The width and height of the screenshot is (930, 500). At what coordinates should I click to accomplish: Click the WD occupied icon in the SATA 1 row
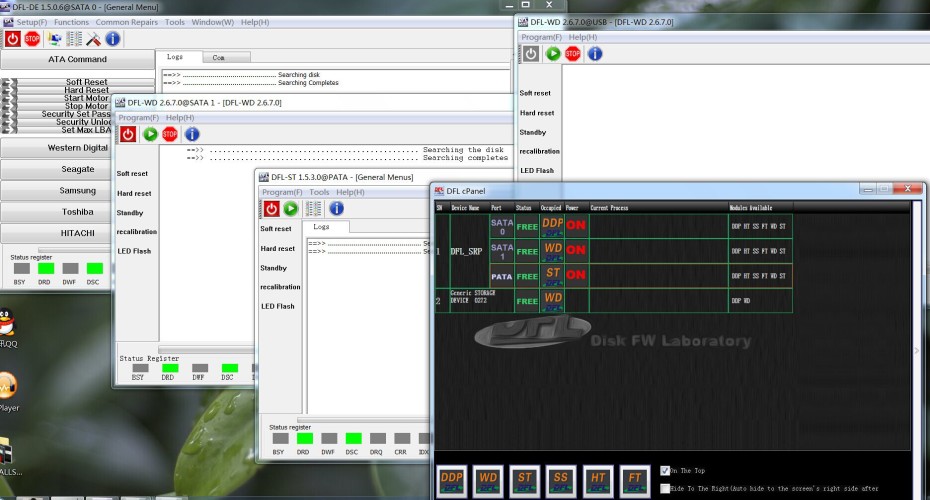(553, 251)
